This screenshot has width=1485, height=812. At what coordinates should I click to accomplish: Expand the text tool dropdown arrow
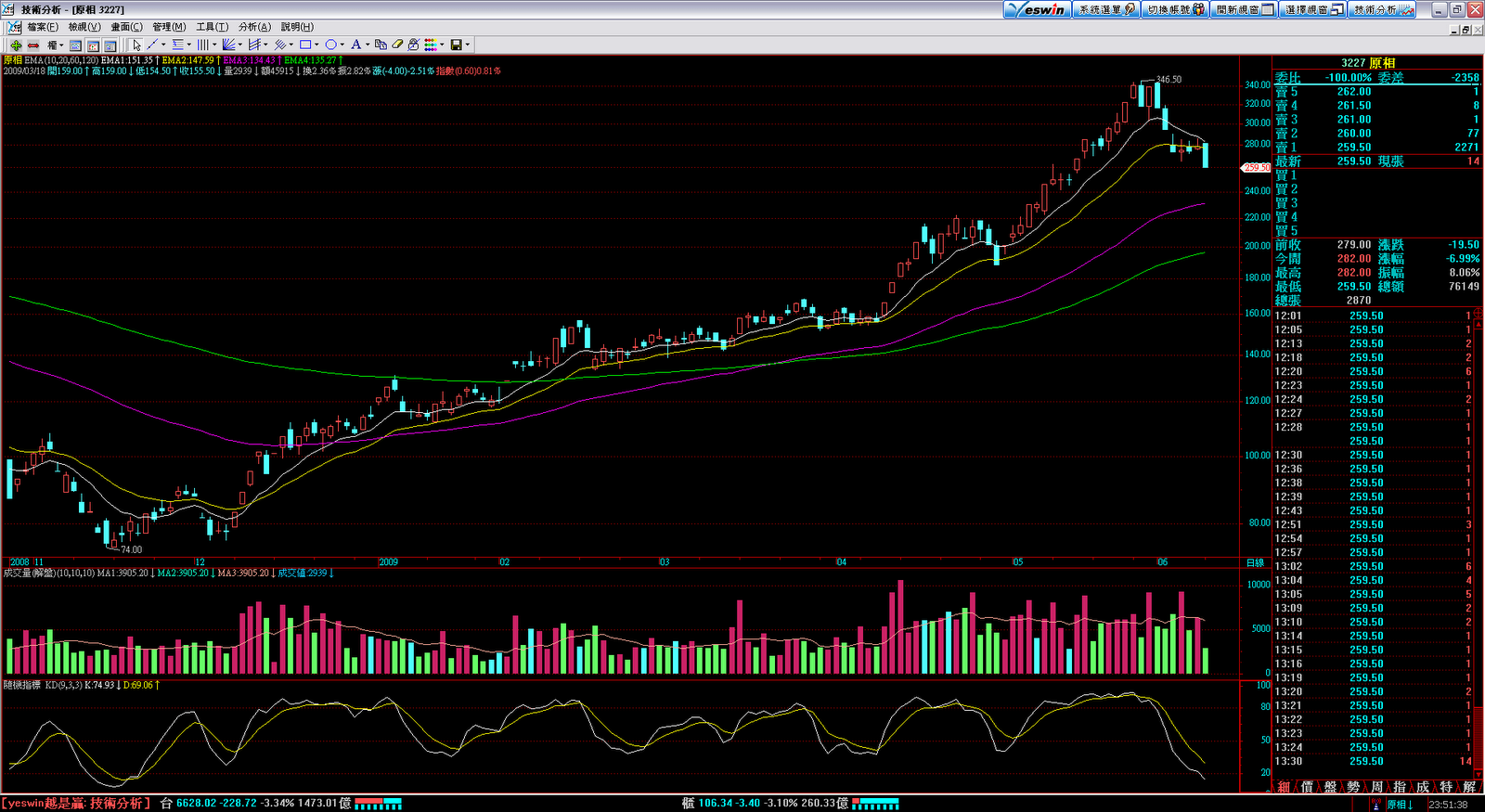(x=368, y=45)
